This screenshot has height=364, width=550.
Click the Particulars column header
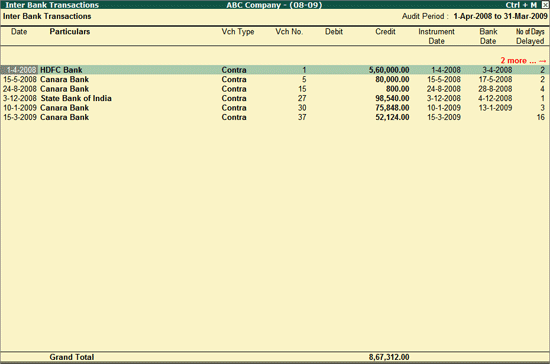pos(69,32)
